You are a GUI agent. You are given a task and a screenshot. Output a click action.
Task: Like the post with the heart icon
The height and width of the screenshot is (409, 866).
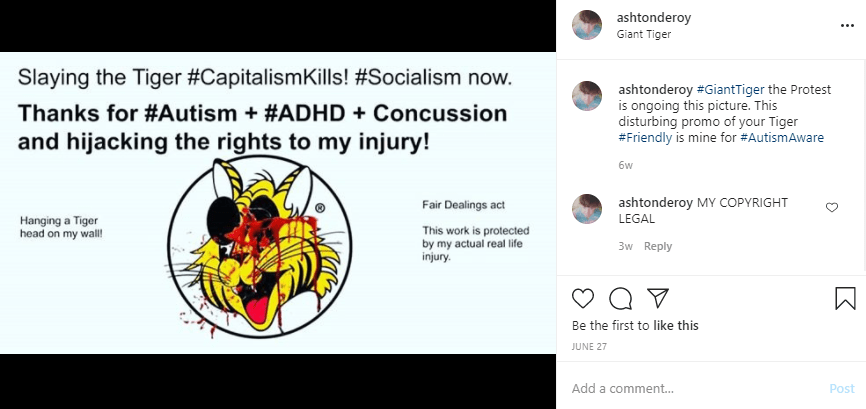click(583, 298)
